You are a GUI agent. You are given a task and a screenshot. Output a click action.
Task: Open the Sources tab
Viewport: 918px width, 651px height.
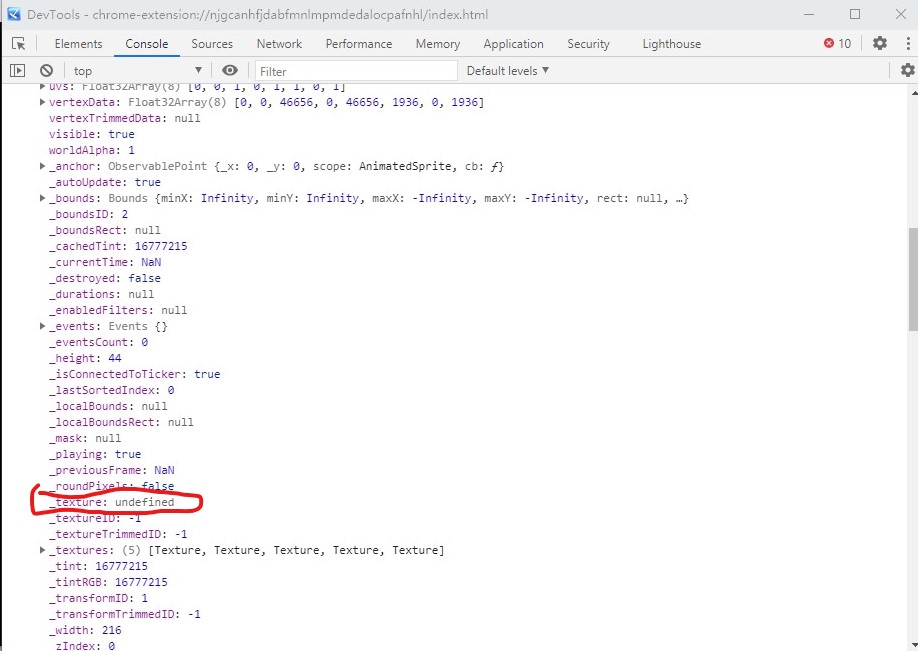tap(212, 44)
